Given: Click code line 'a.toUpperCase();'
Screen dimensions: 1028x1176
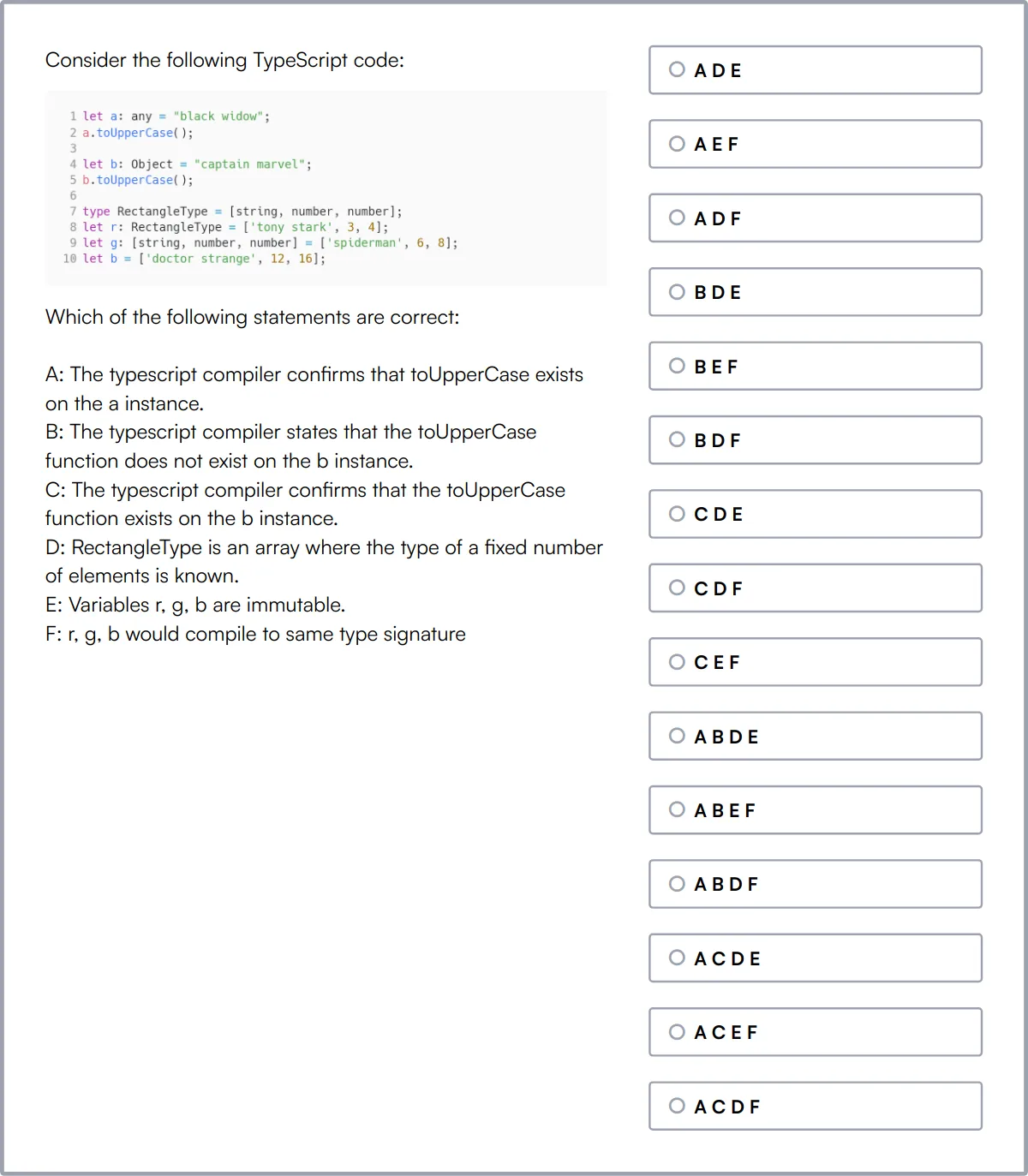Looking at the screenshot, I should 138,133.
